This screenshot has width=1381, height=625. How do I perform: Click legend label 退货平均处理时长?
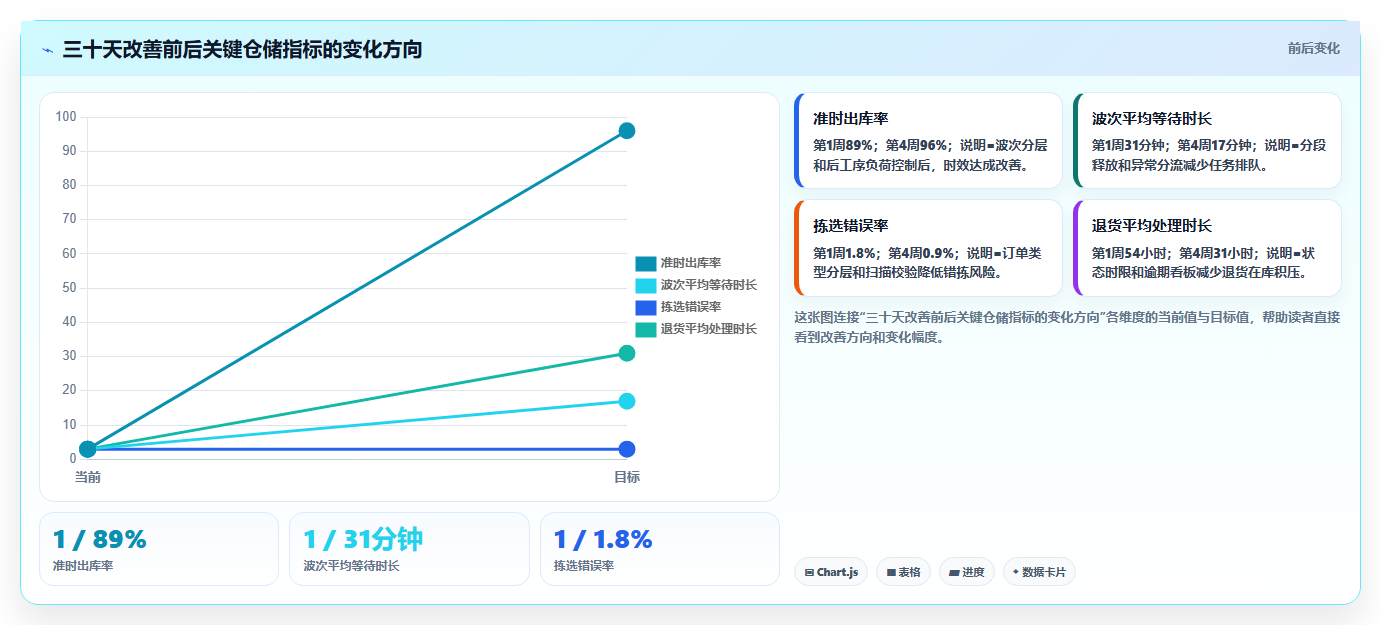709,329
